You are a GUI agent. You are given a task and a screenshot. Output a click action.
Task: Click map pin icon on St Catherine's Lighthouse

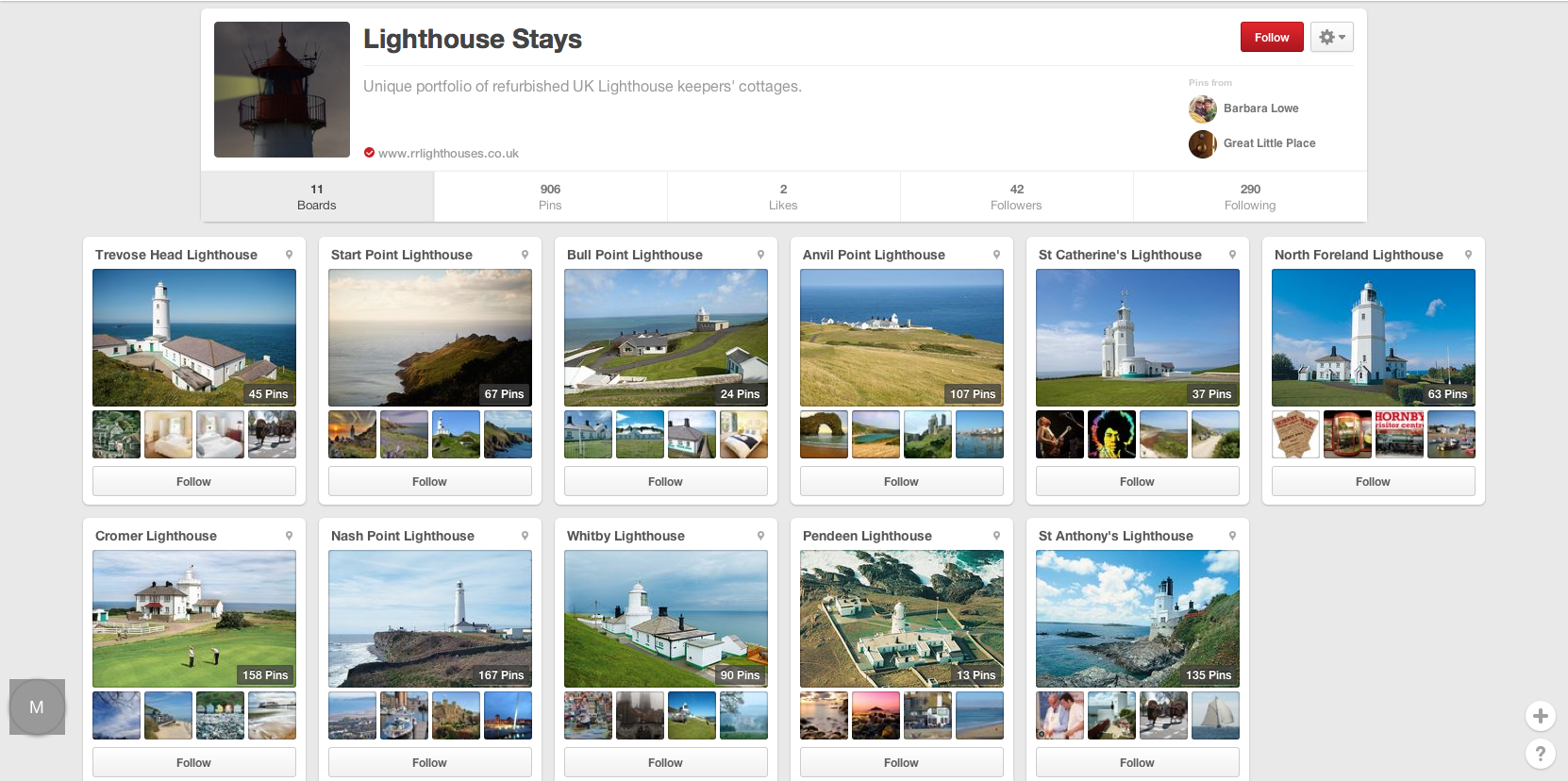(1232, 255)
